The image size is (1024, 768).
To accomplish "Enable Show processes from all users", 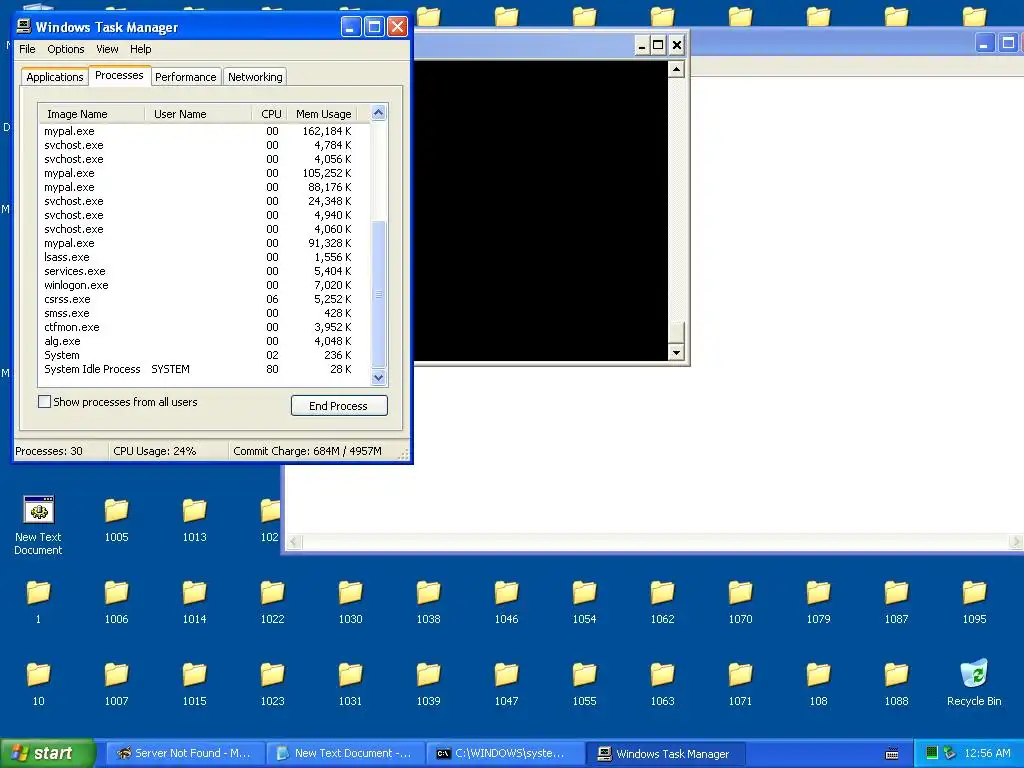I will [44, 402].
